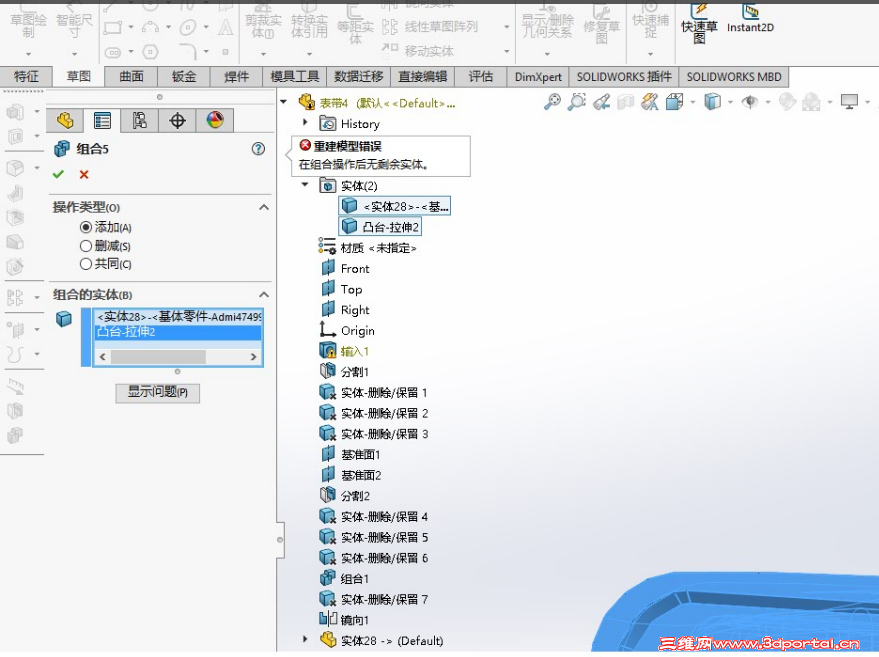Open the DisplayManager color sphere tab
The height and width of the screenshot is (657, 879).
click(x=215, y=121)
